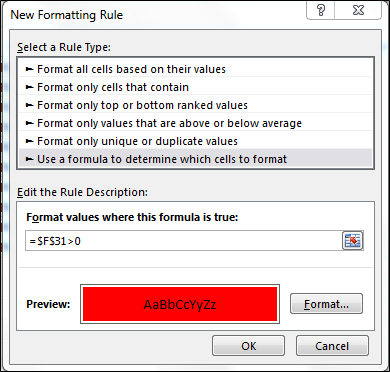
Task: Select 'Format only unique or duplicate values'
Action: coord(195,141)
